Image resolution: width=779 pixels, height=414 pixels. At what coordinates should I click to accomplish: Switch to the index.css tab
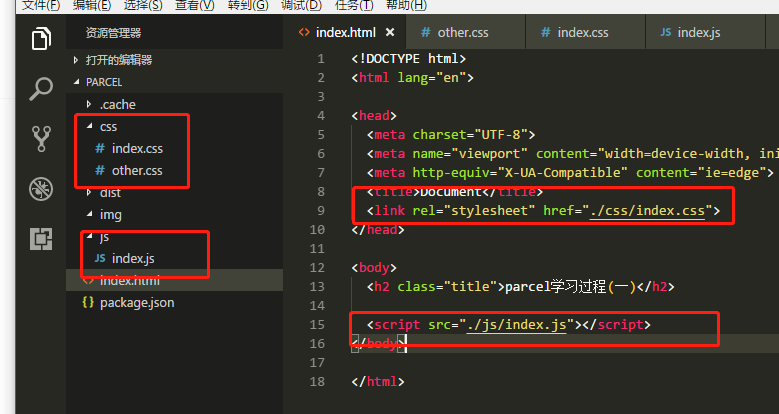tap(586, 33)
